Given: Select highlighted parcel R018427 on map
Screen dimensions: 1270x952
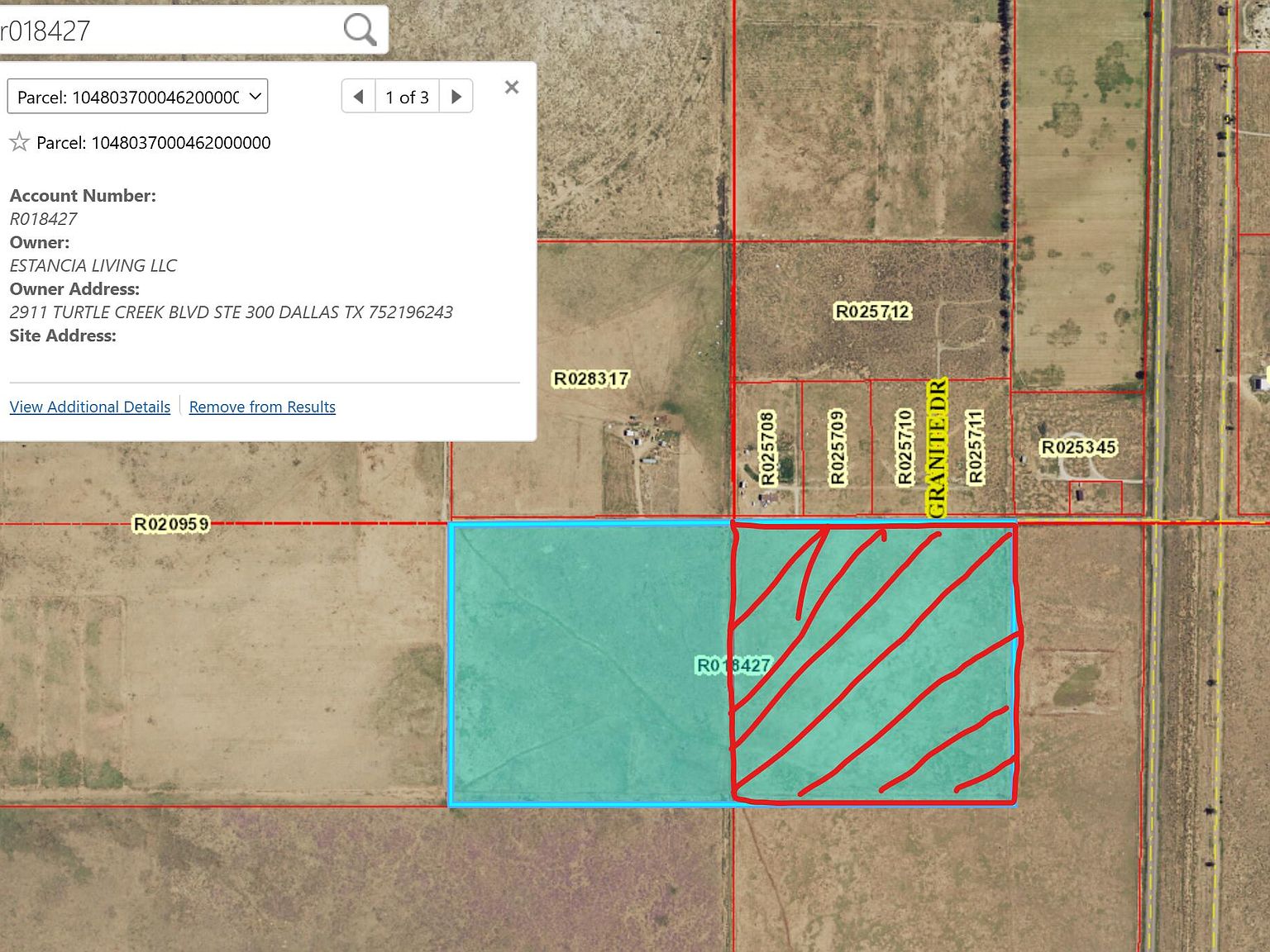Looking at the screenshot, I should 734,664.
